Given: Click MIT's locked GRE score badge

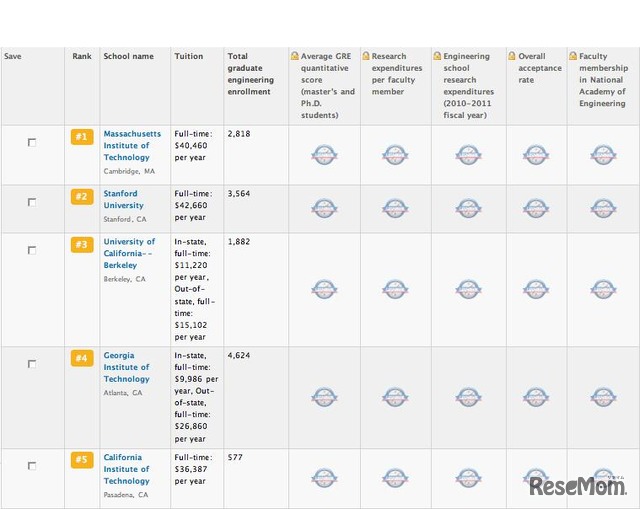Looking at the screenshot, I should (x=324, y=155).
